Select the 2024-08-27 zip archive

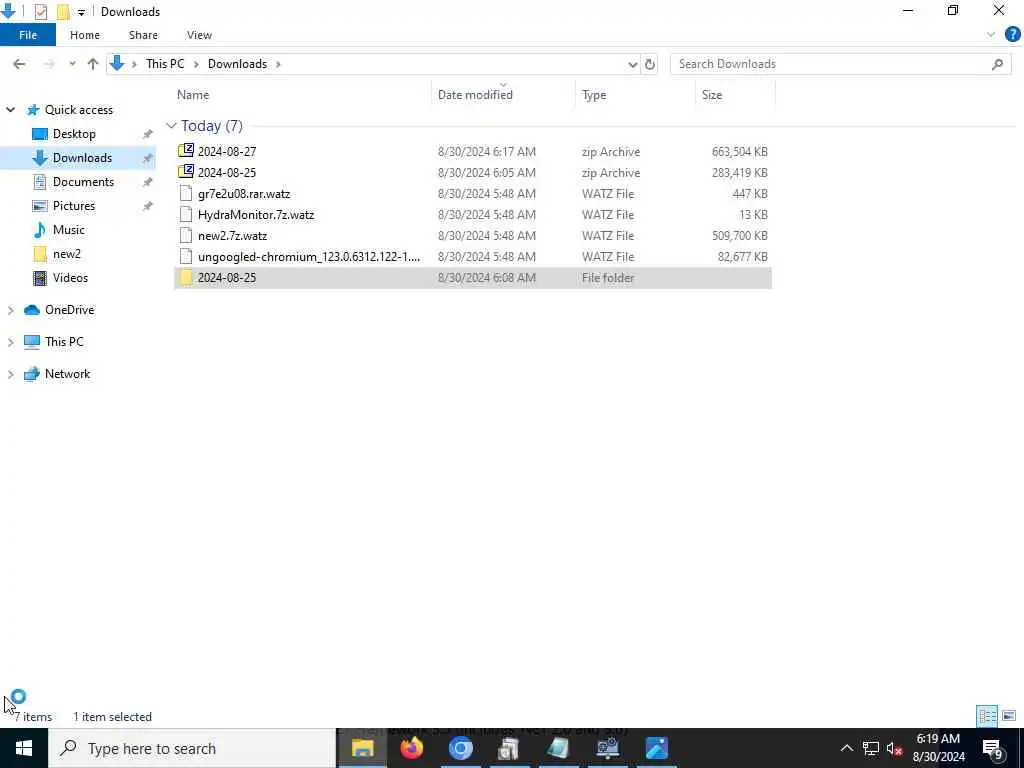tap(473, 152)
